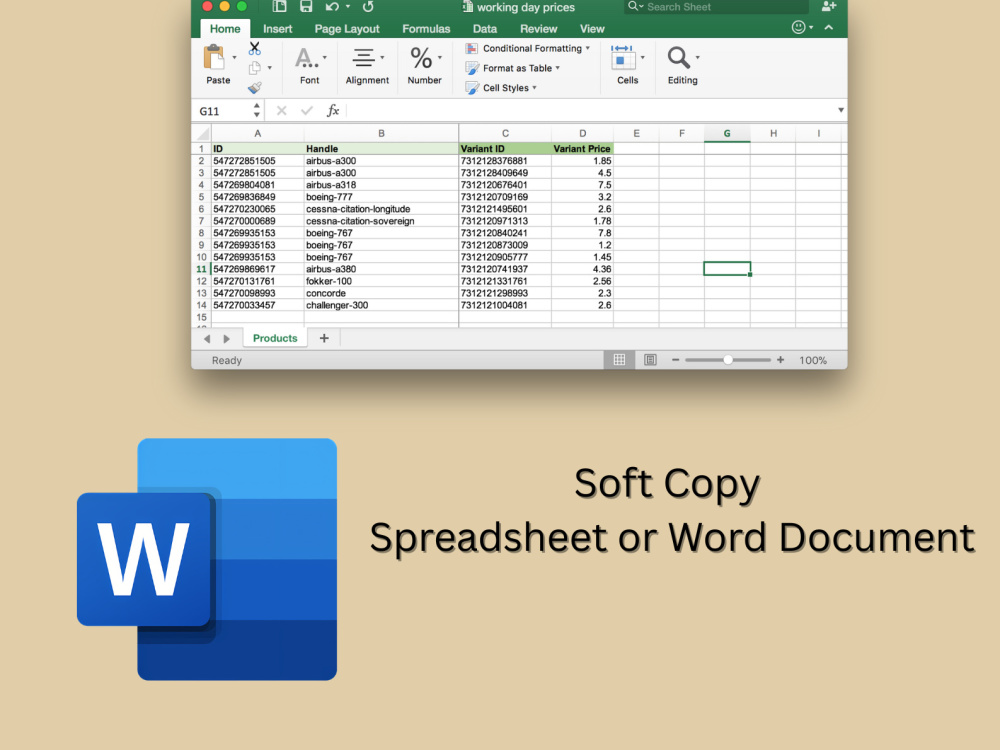1000x750 pixels.
Task: Click the Copy icon
Action: click(254, 68)
